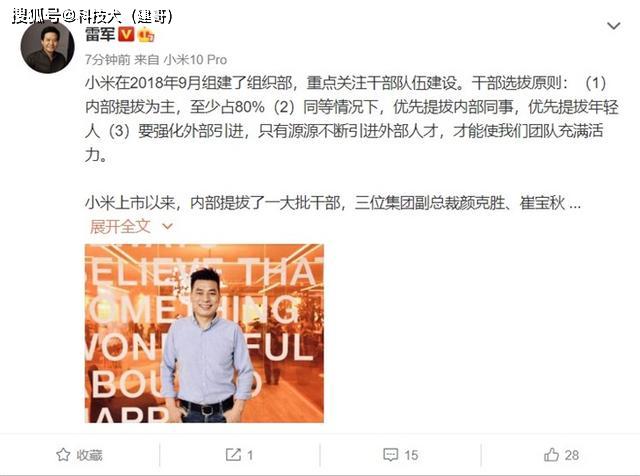Open the 雷军 username link
Viewport: 640px width, 476px height.
coord(100,34)
